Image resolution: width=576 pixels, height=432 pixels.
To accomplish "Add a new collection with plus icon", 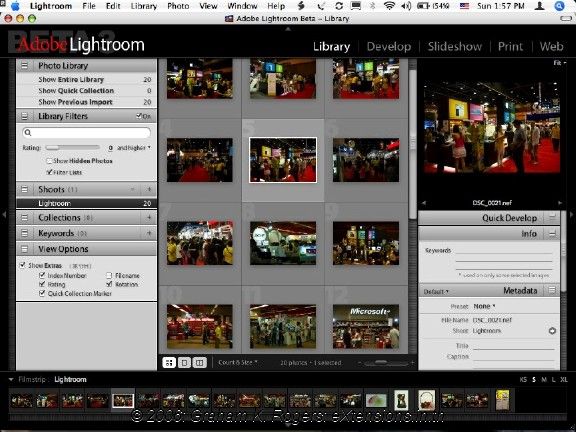I will point(149,218).
